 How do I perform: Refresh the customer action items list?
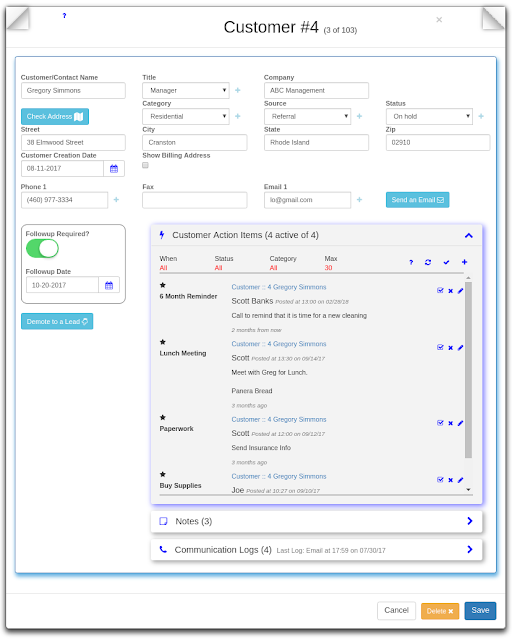(428, 262)
